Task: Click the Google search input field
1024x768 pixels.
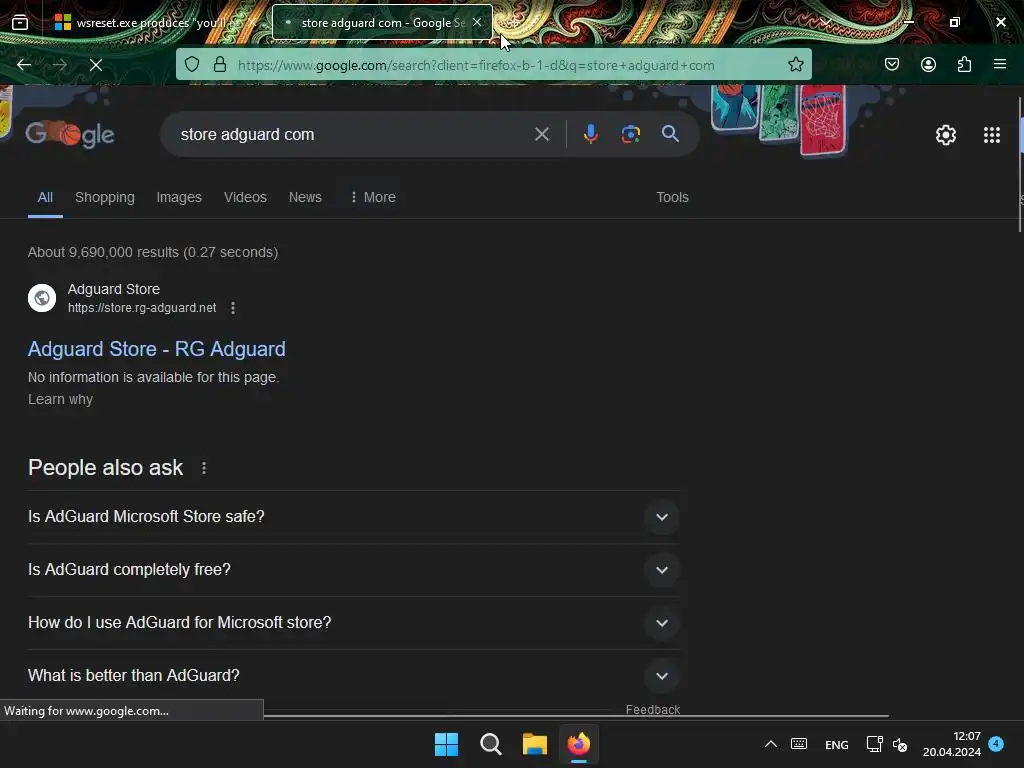Action: click(353, 135)
